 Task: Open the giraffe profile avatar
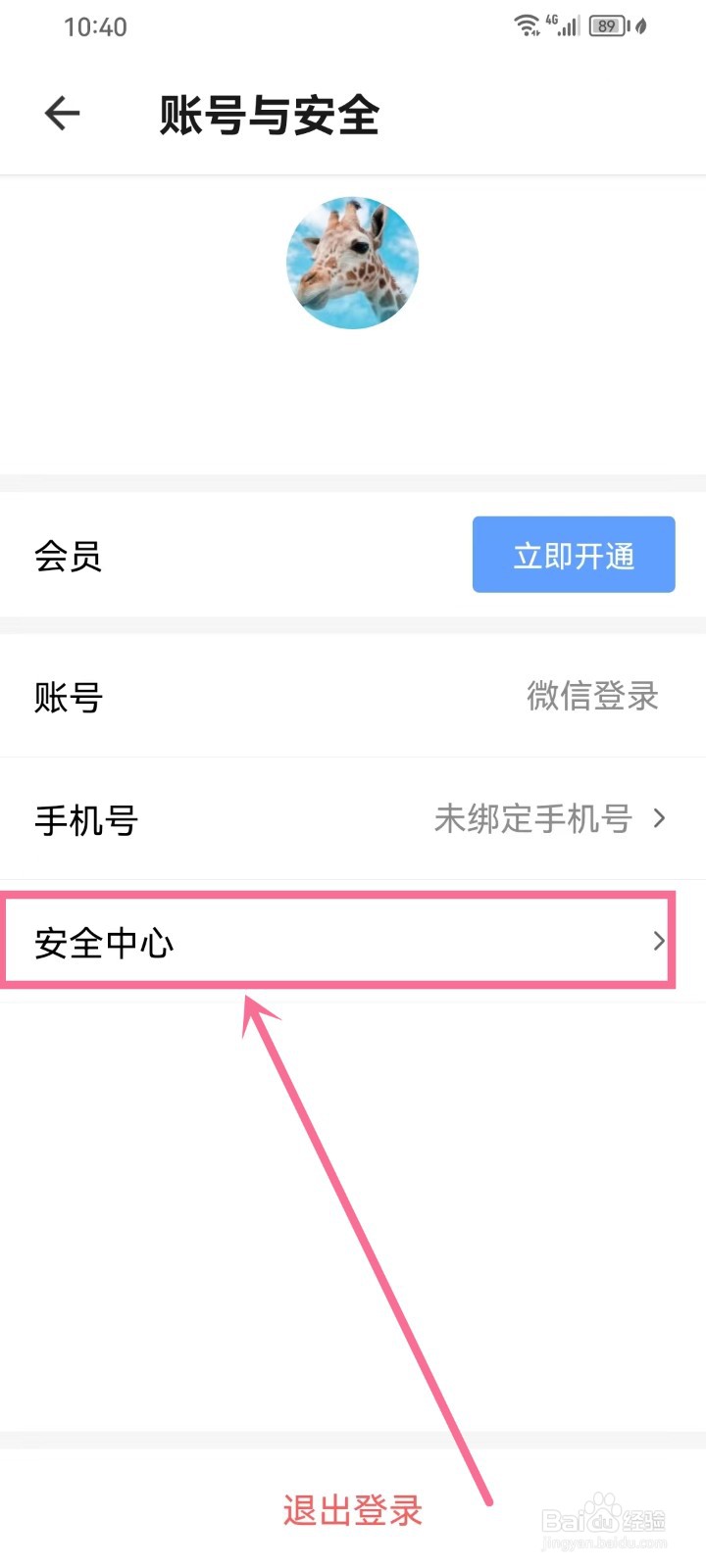352,263
